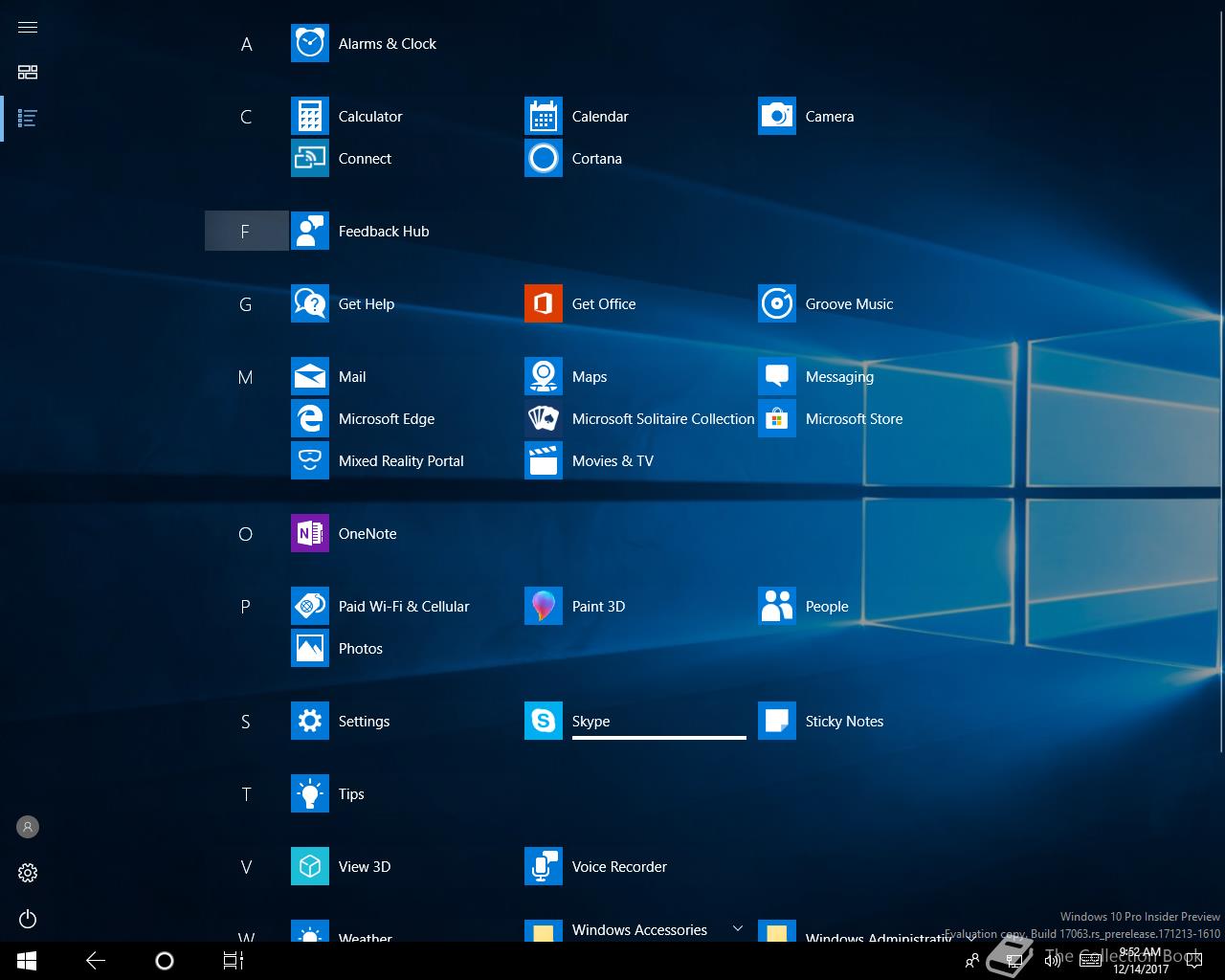Select the letter V section header
The image size is (1225, 980).
[x=246, y=867]
